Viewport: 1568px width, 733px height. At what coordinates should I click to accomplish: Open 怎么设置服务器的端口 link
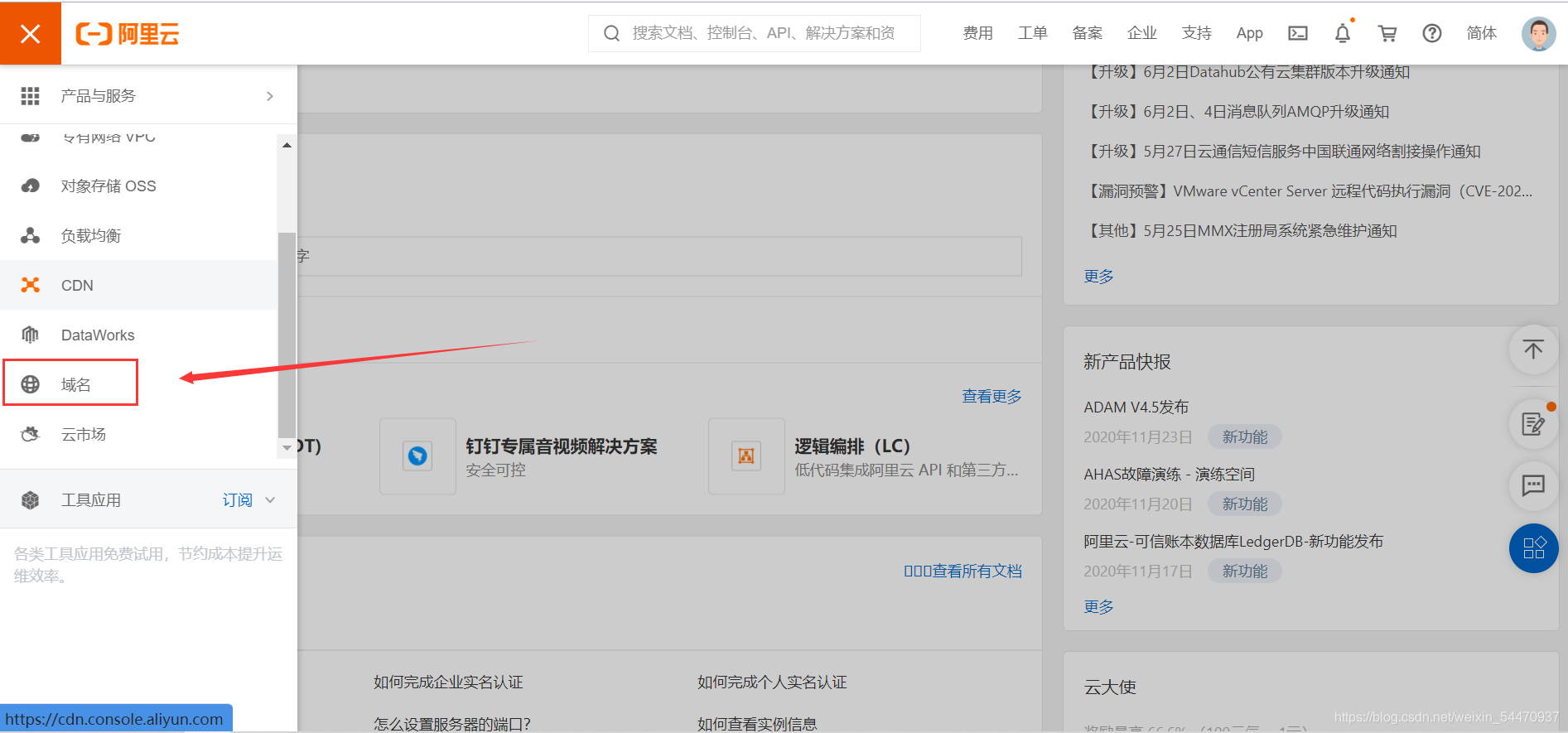451,724
